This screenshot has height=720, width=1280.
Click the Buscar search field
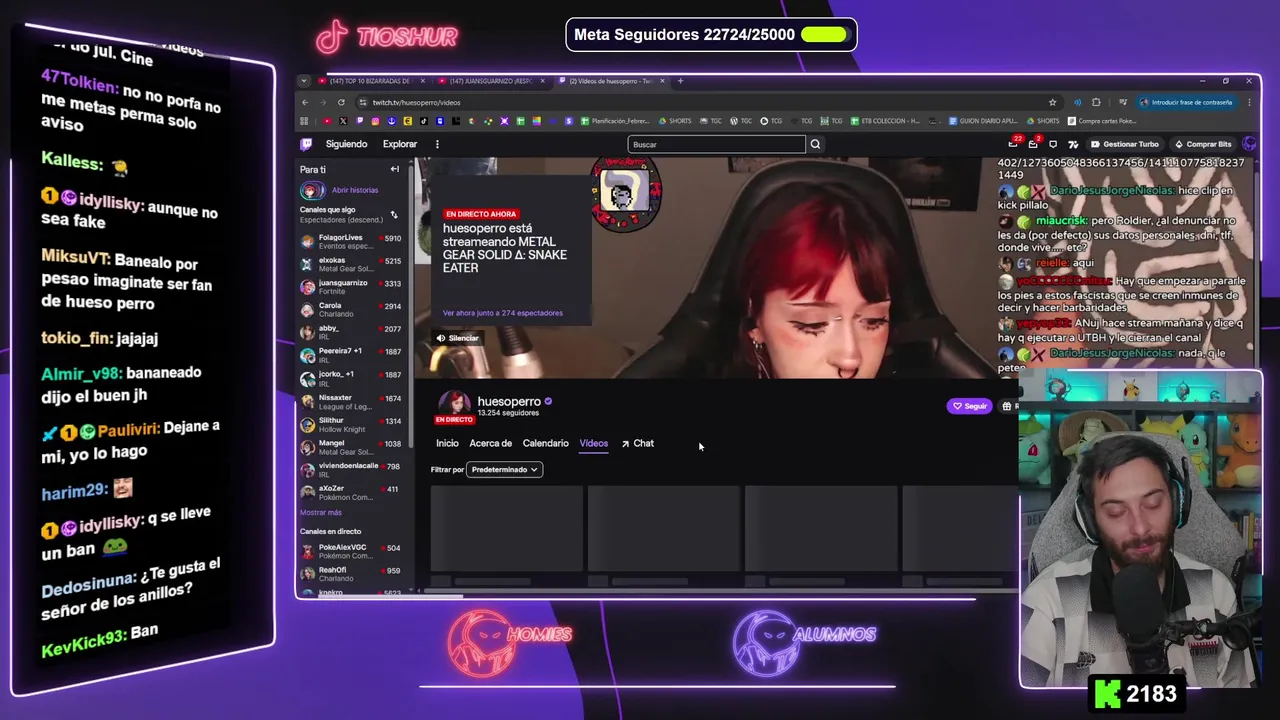716,144
